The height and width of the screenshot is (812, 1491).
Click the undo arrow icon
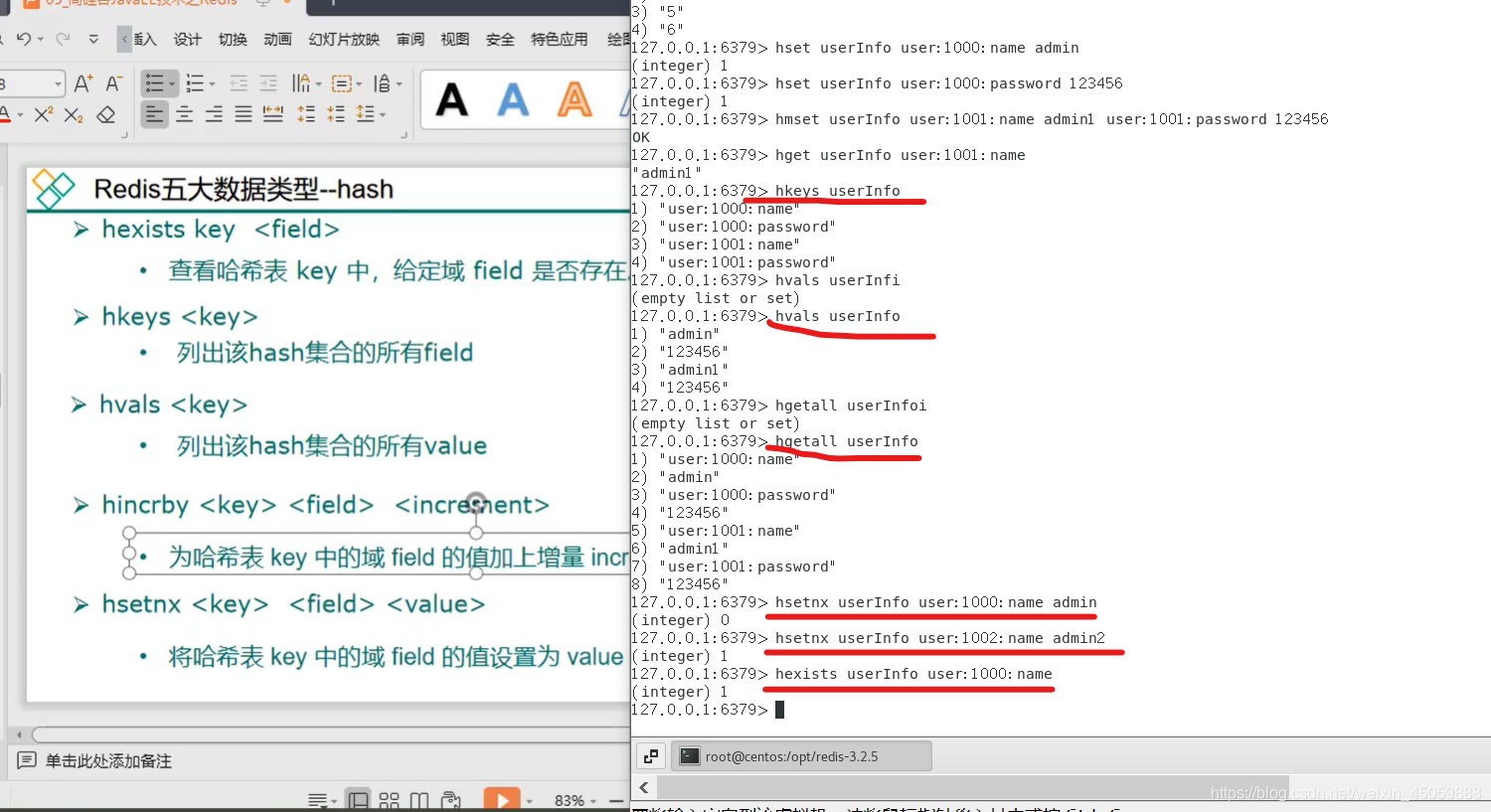tap(23, 39)
